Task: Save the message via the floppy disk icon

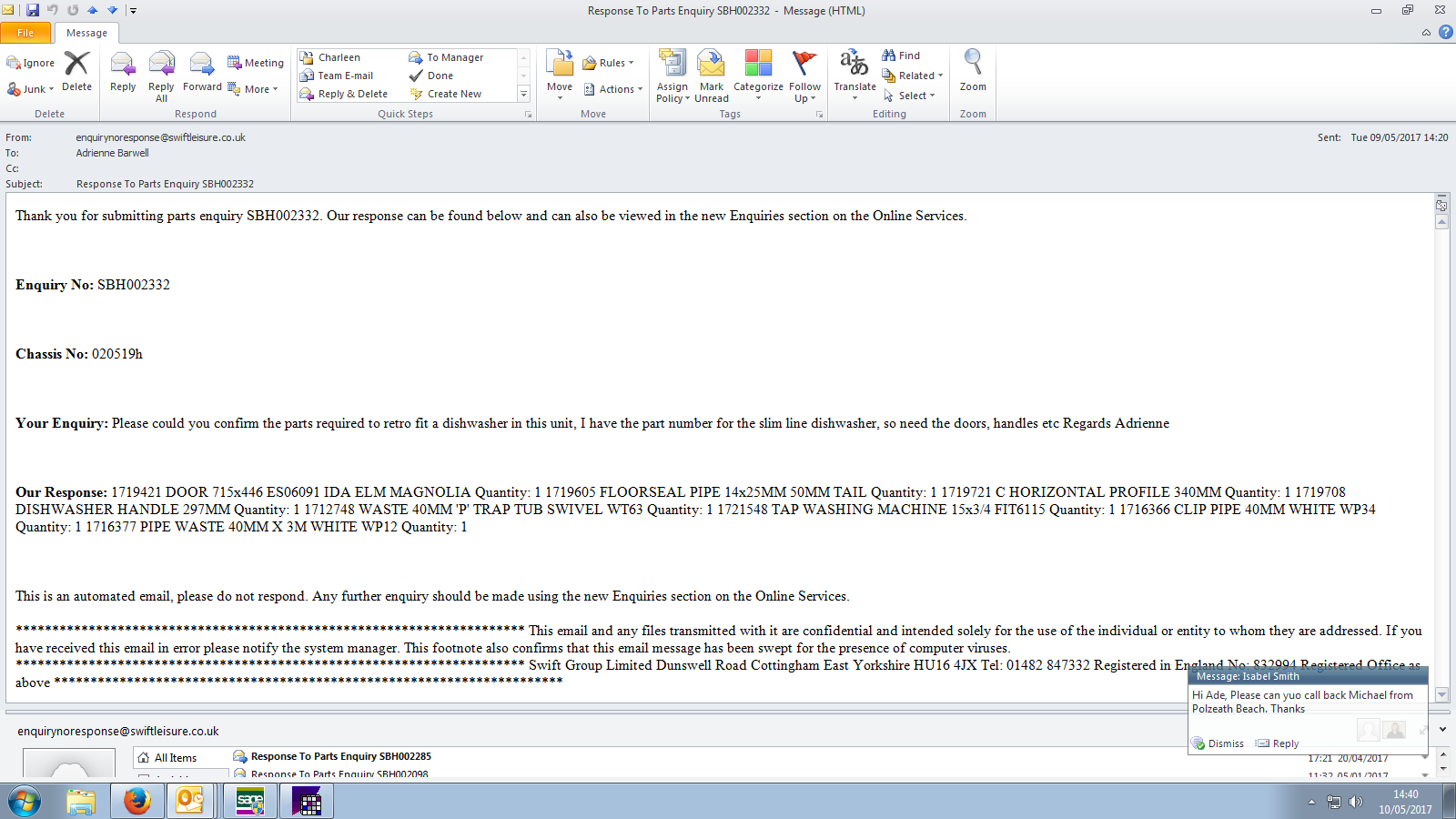Action: coord(33,10)
